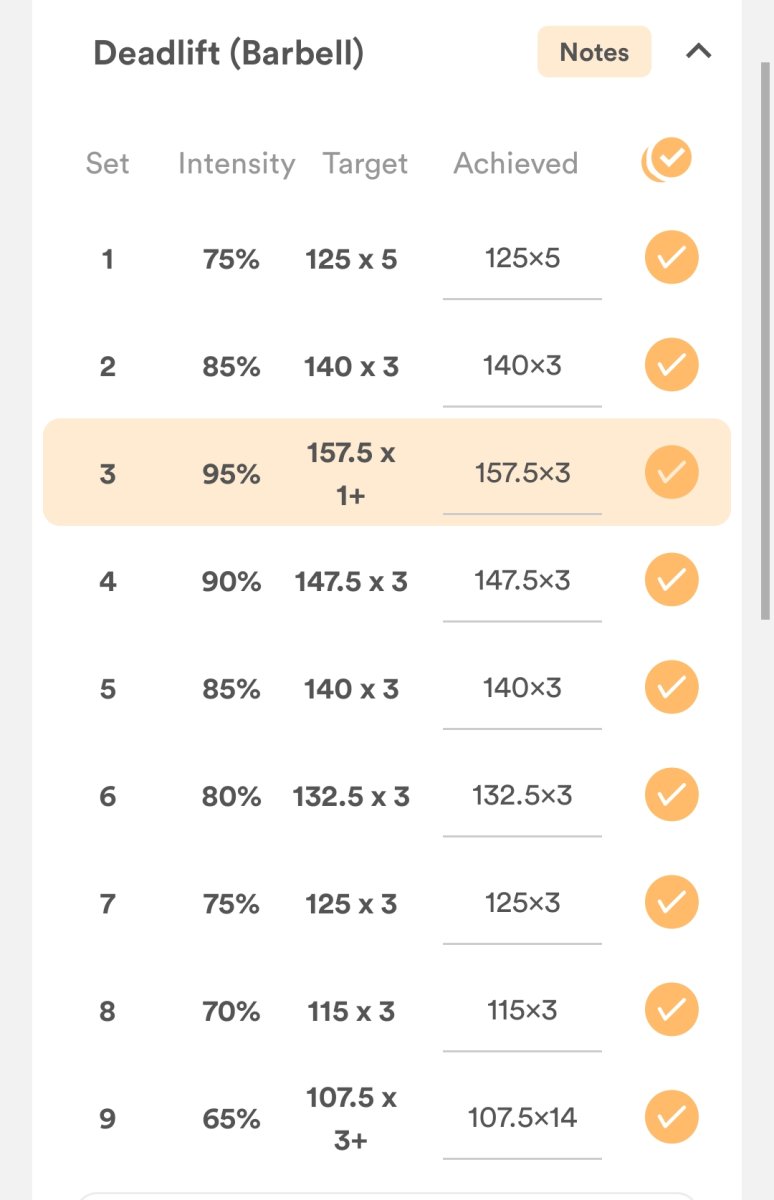This screenshot has height=1200, width=774.
Task: Tap set 8 check circle icon
Action: (671, 1010)
